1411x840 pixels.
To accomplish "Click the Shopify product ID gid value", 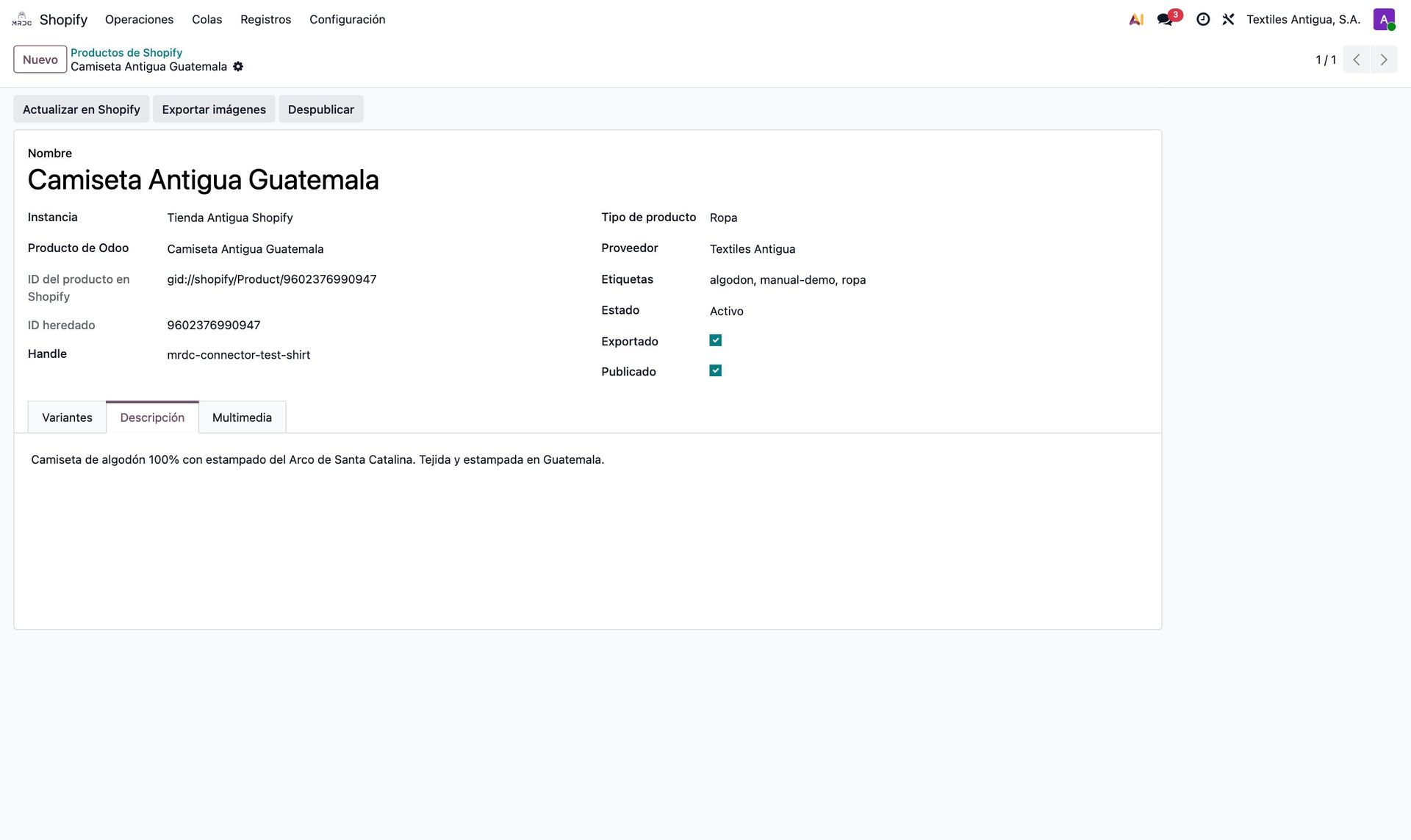I will click(272, 279).
